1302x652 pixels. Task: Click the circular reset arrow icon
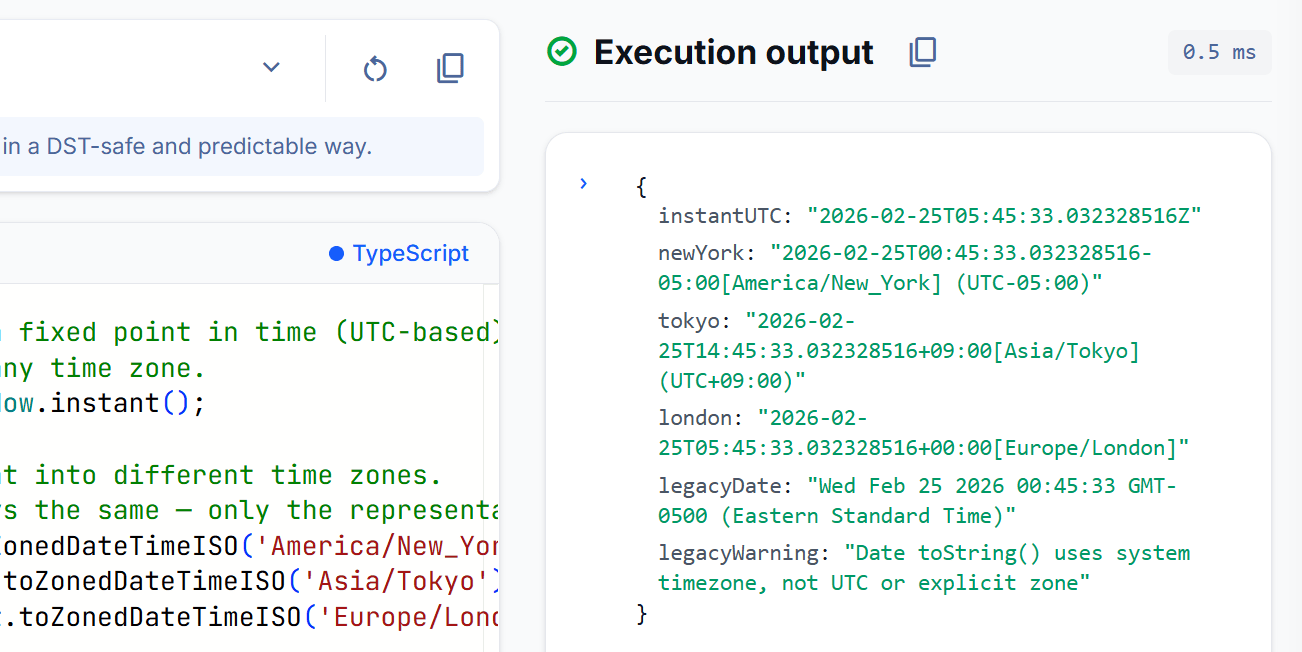[x=375, y=68]
